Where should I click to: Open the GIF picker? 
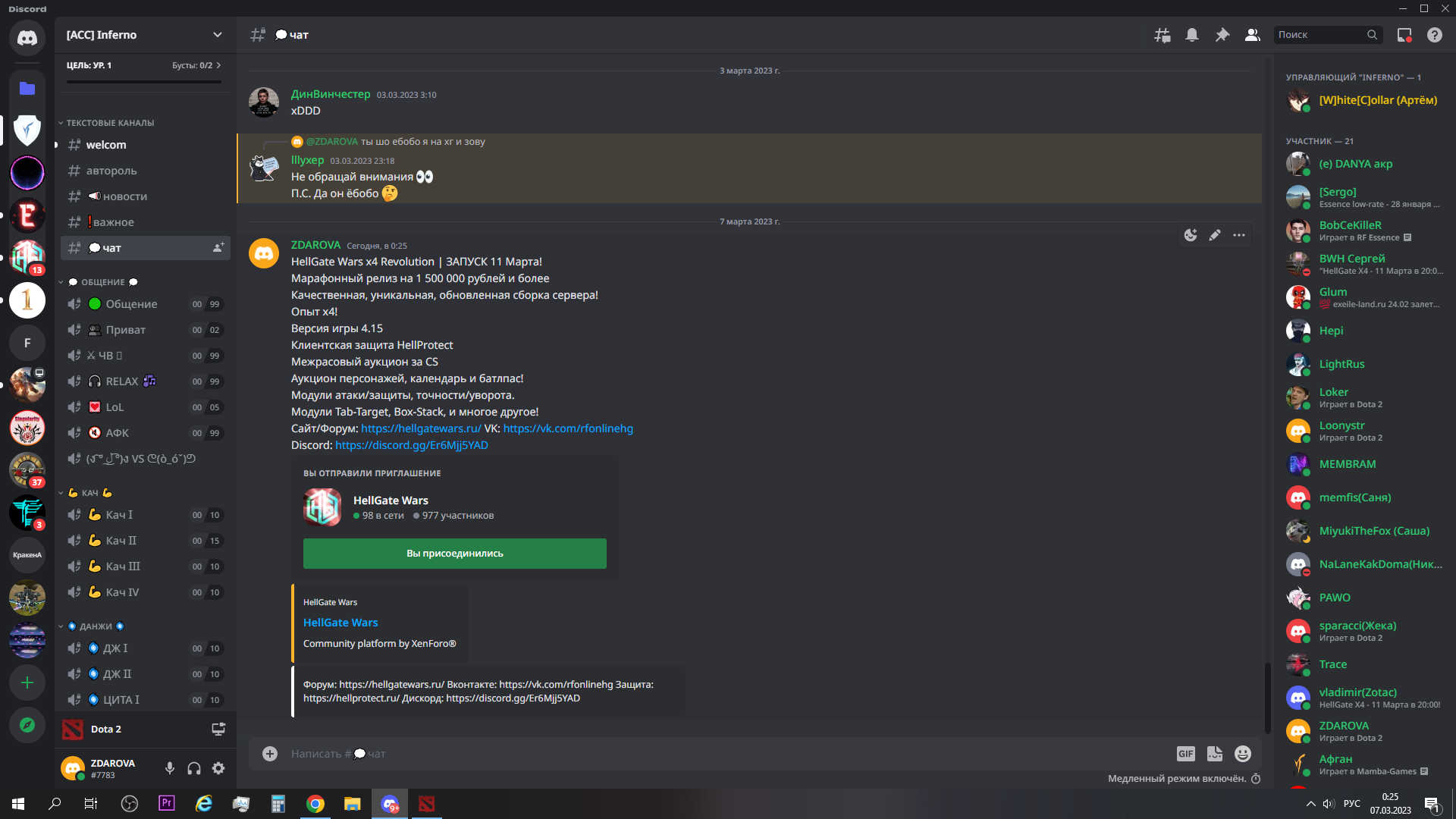[x=1186, y=754]
